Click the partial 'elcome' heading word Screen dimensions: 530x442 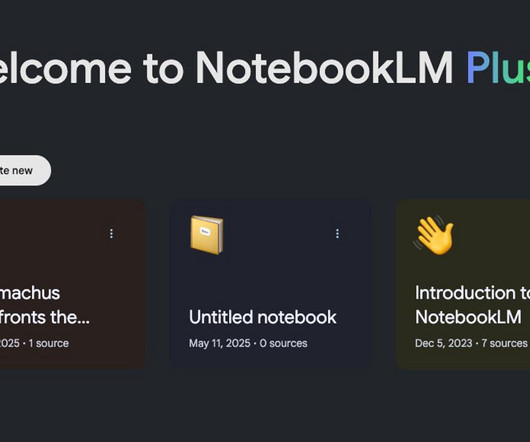[66, 68]
